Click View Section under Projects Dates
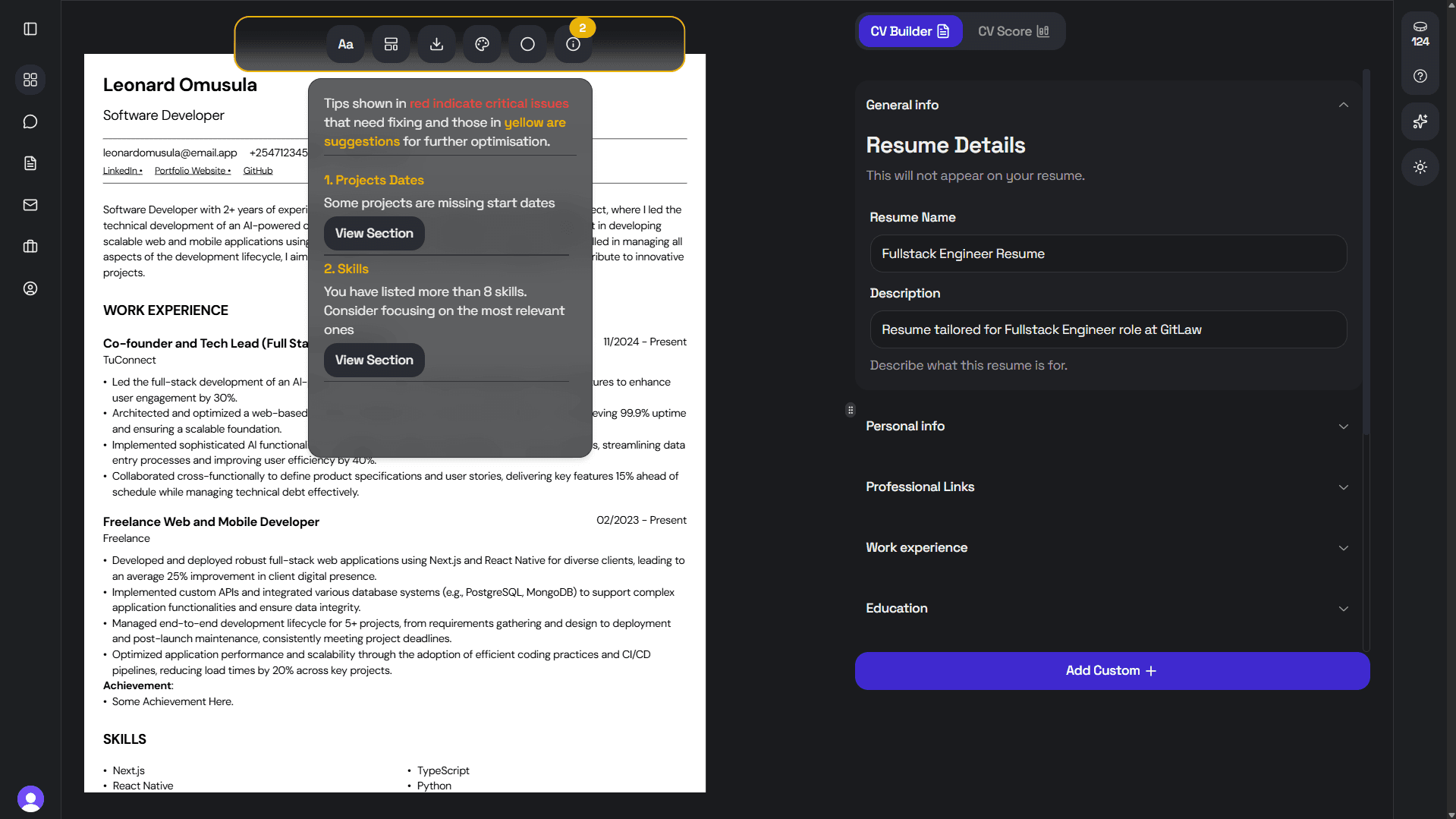The height and width of the screenshot is (819, 1456). tap(373, 233)
